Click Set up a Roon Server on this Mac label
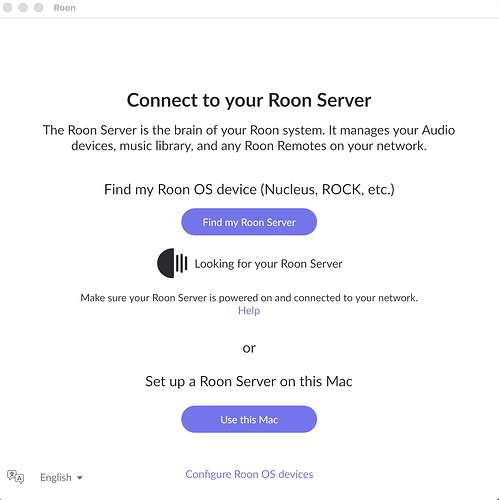Screen dimensions: 499x500 tap(249, 381)
